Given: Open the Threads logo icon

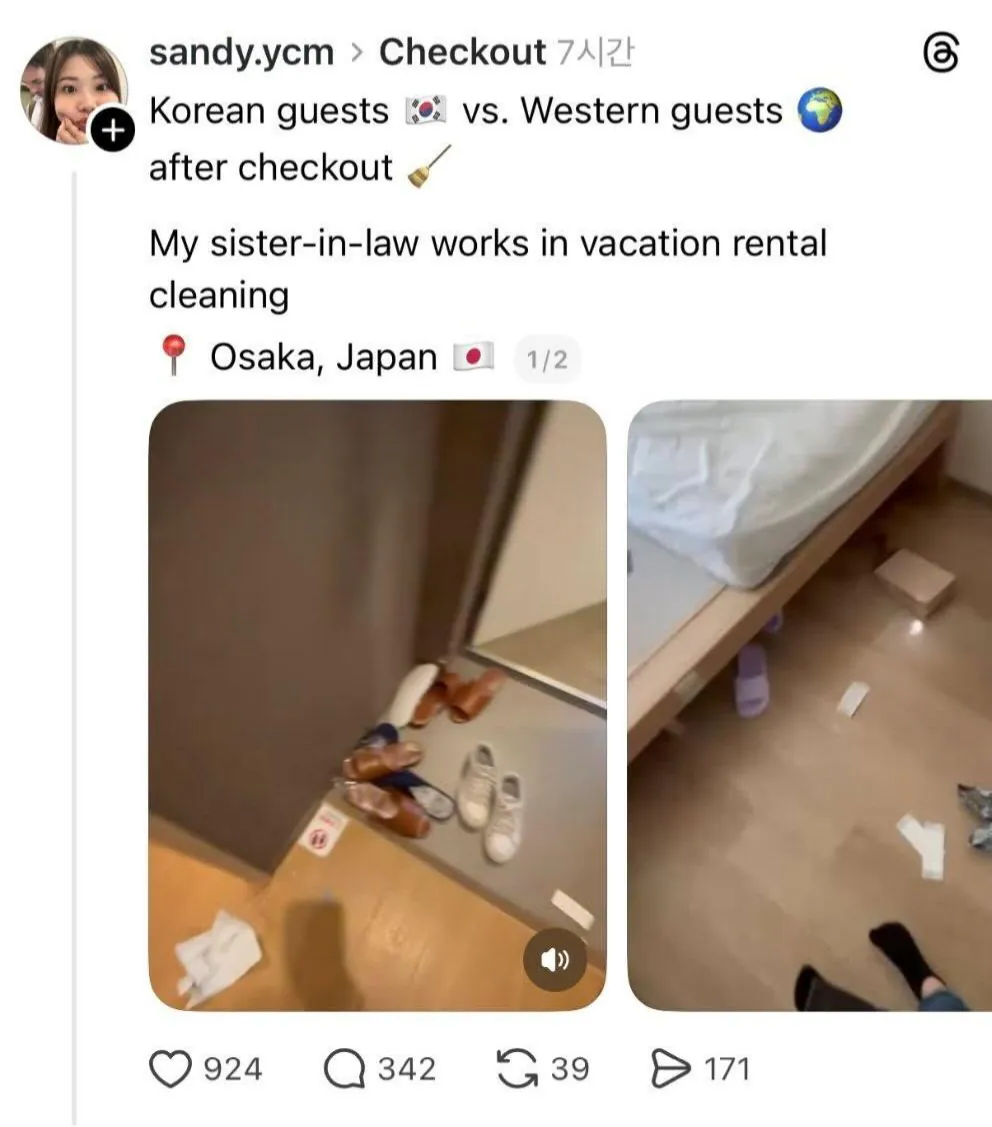Looking at the screenshot, I should tap(940, 55).
